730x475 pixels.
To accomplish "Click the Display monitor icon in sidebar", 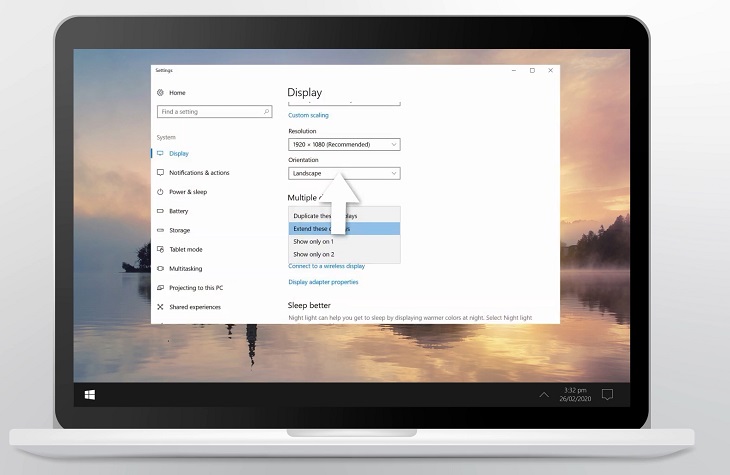I will click(x=161, y=153).
